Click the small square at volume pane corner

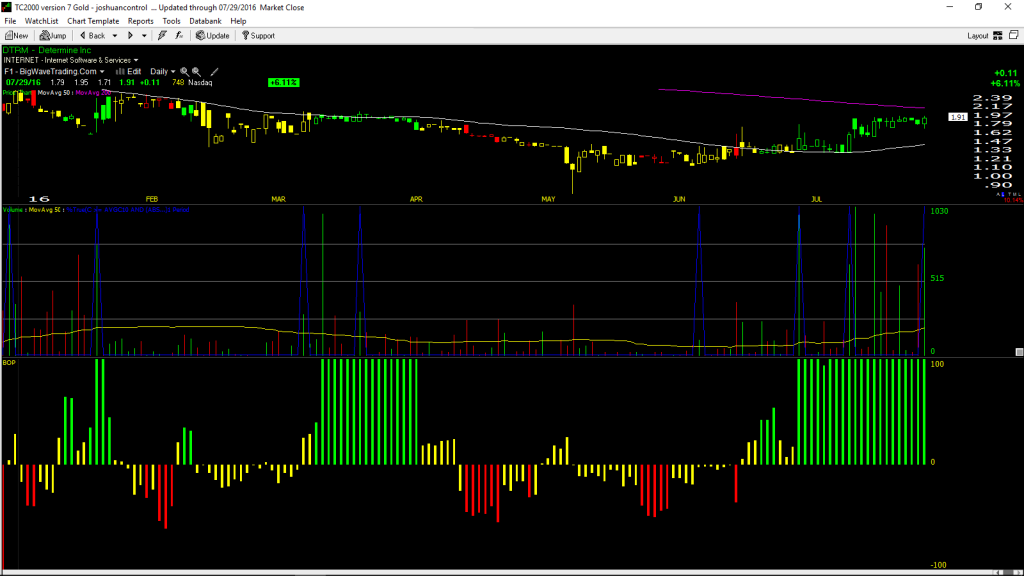pyautogui.click(x=1019, y=352)
